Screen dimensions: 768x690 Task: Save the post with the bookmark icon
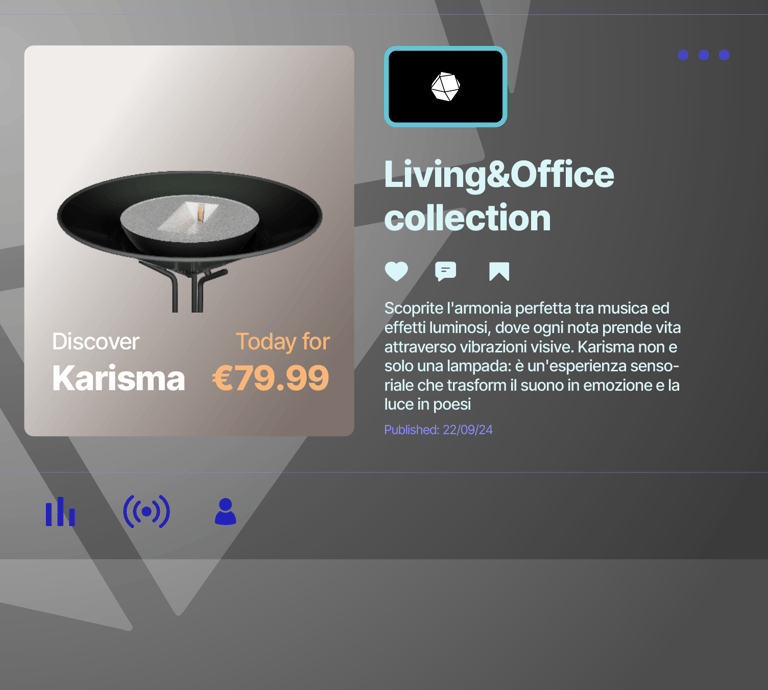499,271
